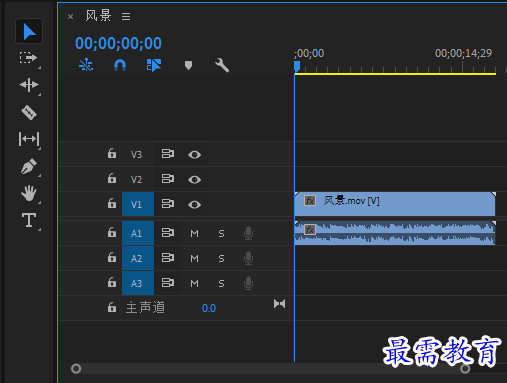The image size is (507, 383).
Task: Click voice-over record mic on A1
Action: [248, 233]
